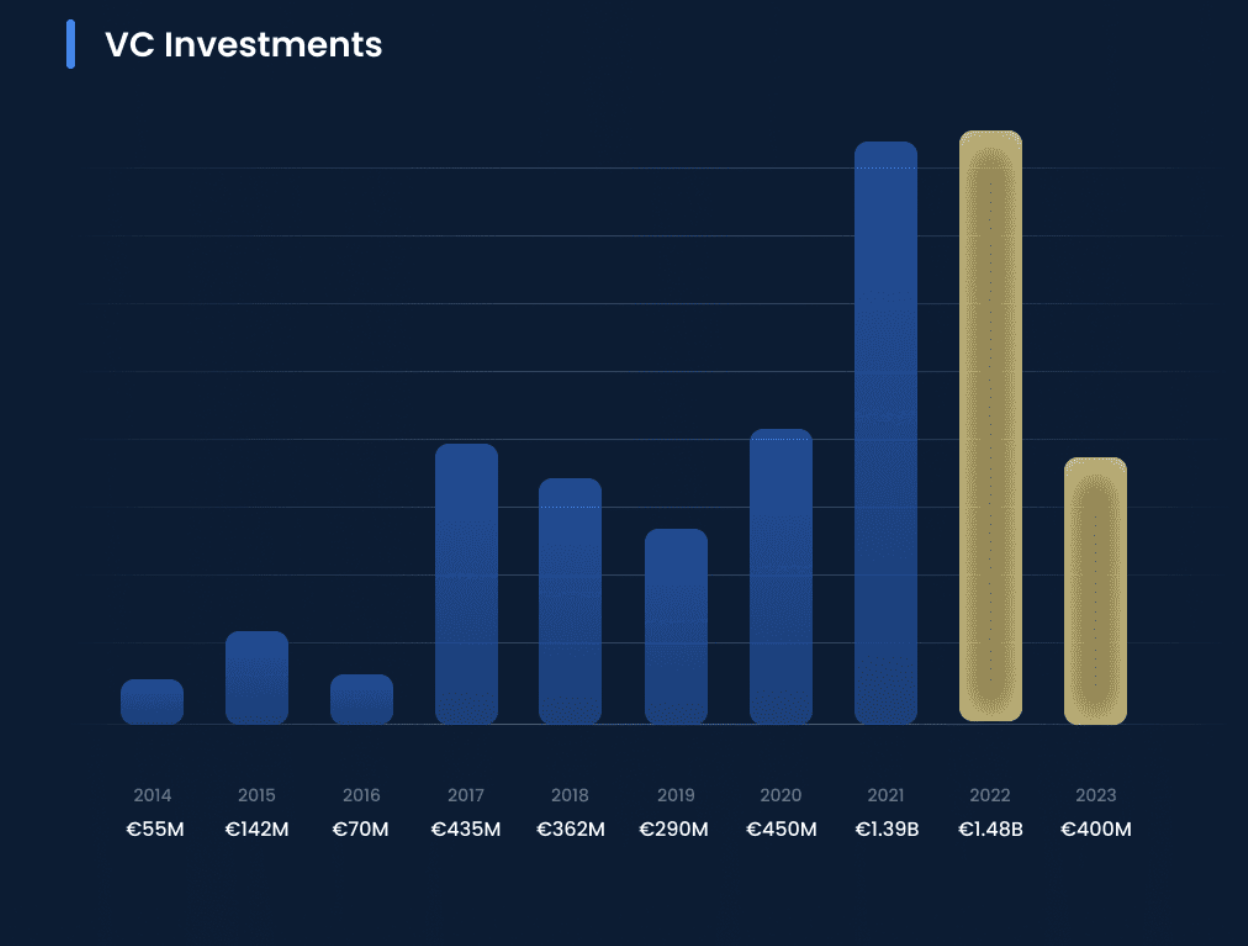Click the 2014 year label

coord(152,796)
